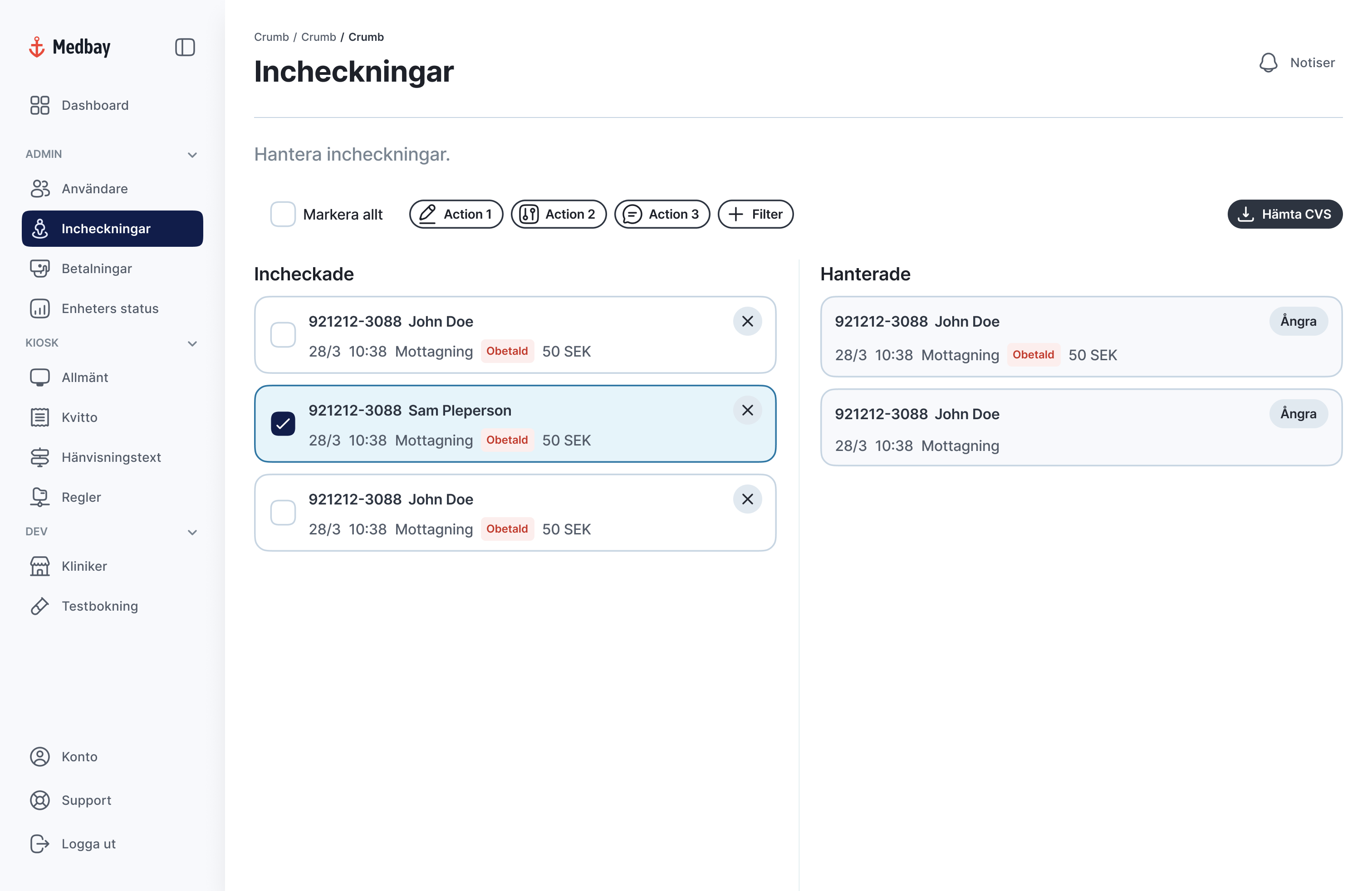
Task: Click the Support lifebuoy icon
Action: [x=40, y=800]
